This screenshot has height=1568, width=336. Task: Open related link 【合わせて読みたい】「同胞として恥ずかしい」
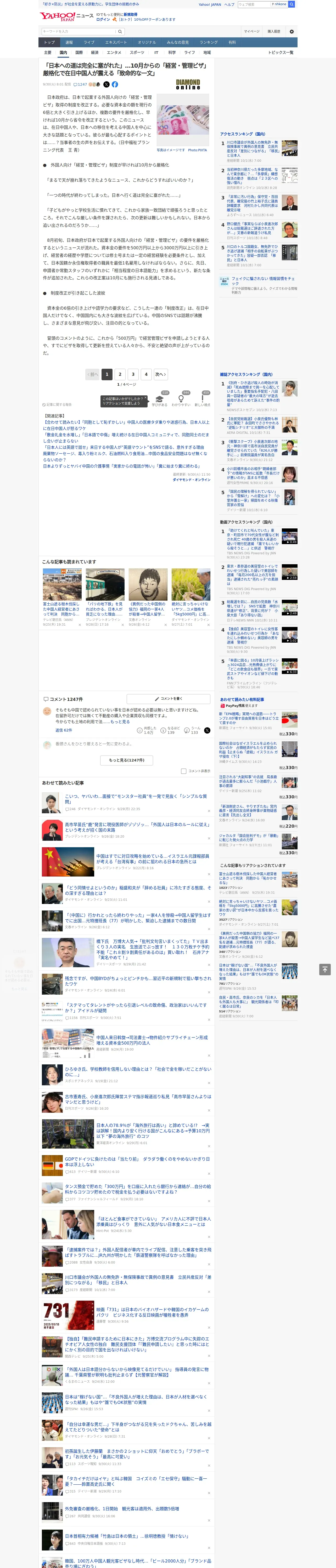click(x=126, y=425)
